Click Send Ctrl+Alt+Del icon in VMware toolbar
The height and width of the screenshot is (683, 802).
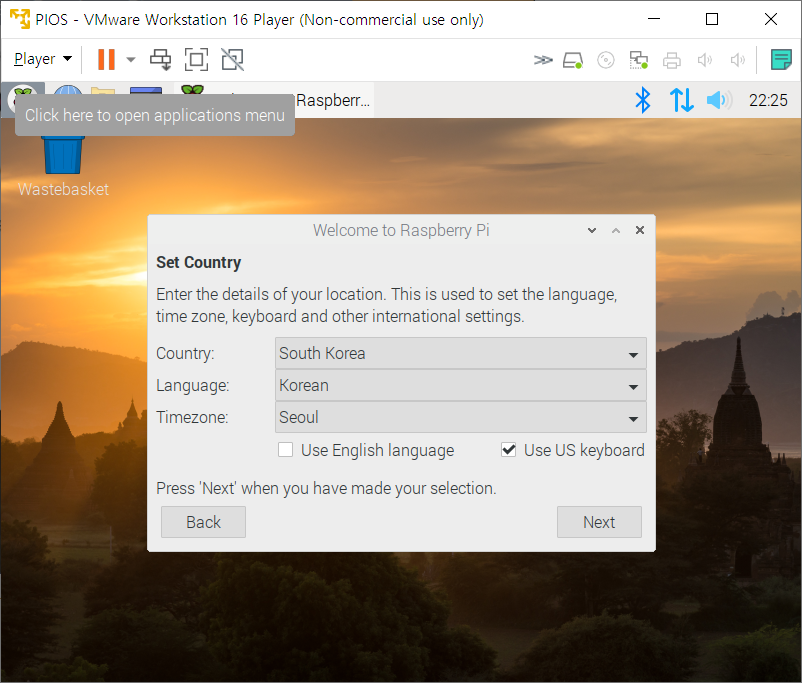pyautogui.click(x=160, y=59)
